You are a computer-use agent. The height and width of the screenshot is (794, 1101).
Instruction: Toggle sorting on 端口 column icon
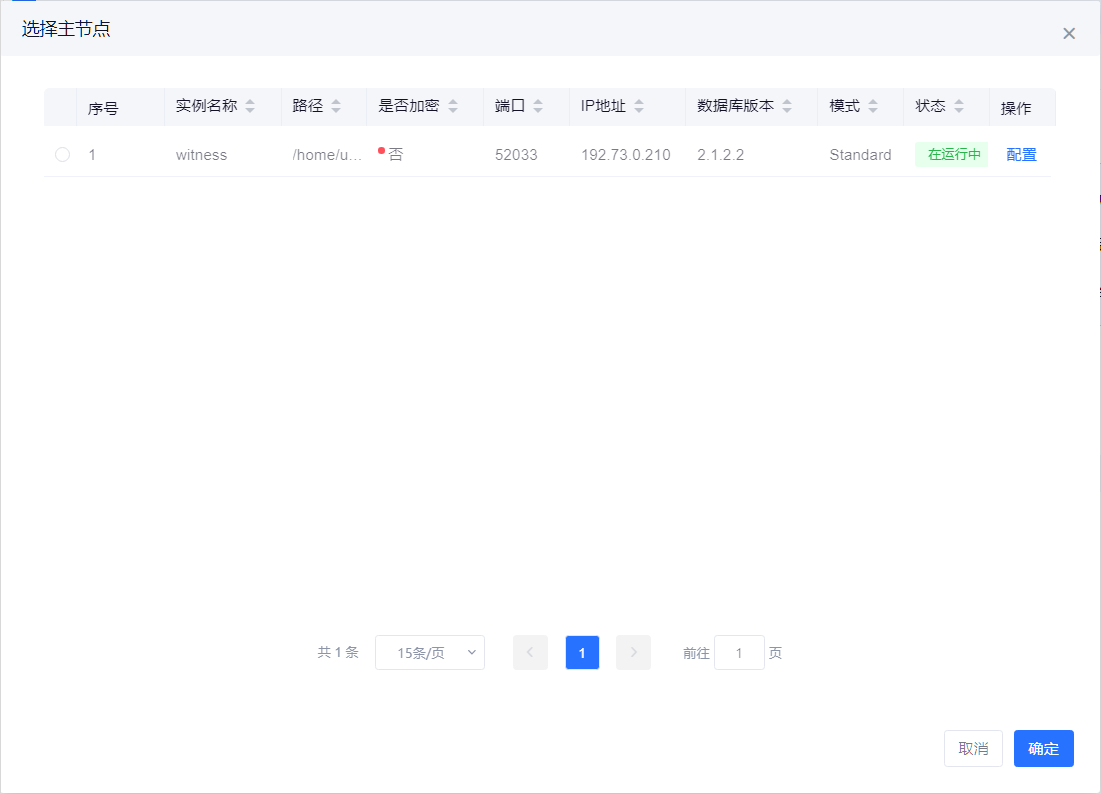[538, 106]
